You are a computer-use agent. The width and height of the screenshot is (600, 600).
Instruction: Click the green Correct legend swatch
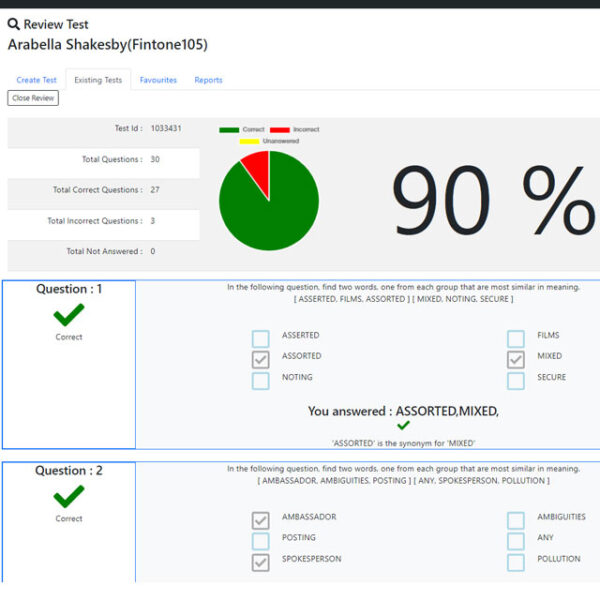229,130
